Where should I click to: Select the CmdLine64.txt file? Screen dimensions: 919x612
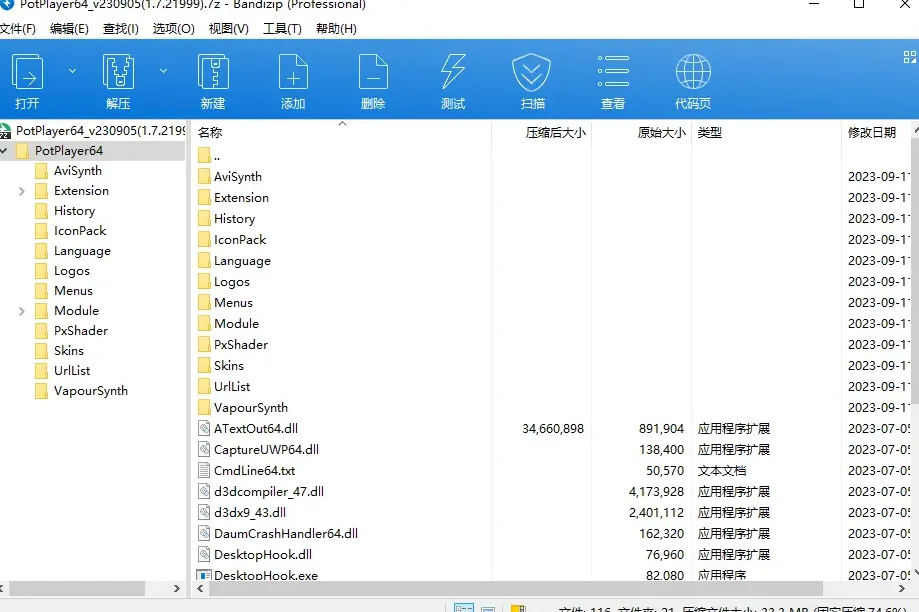(254, 471)
